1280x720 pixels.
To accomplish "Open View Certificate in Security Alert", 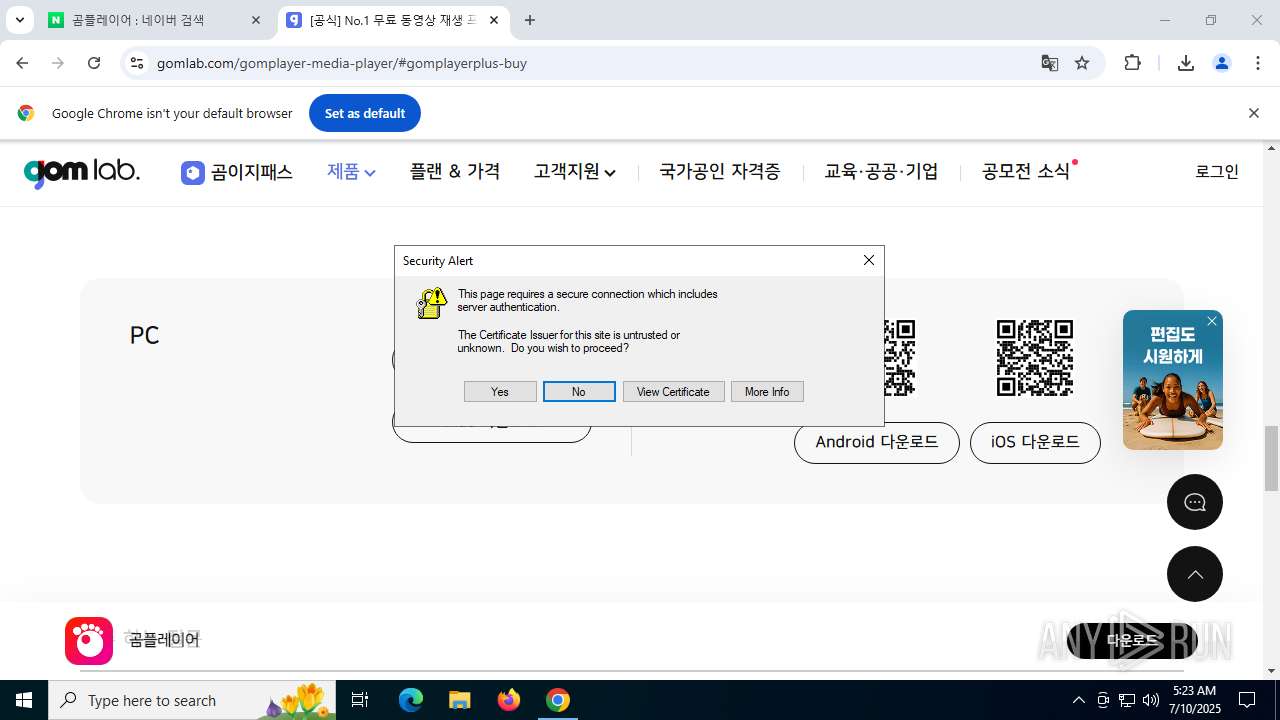I will point(673,392).
